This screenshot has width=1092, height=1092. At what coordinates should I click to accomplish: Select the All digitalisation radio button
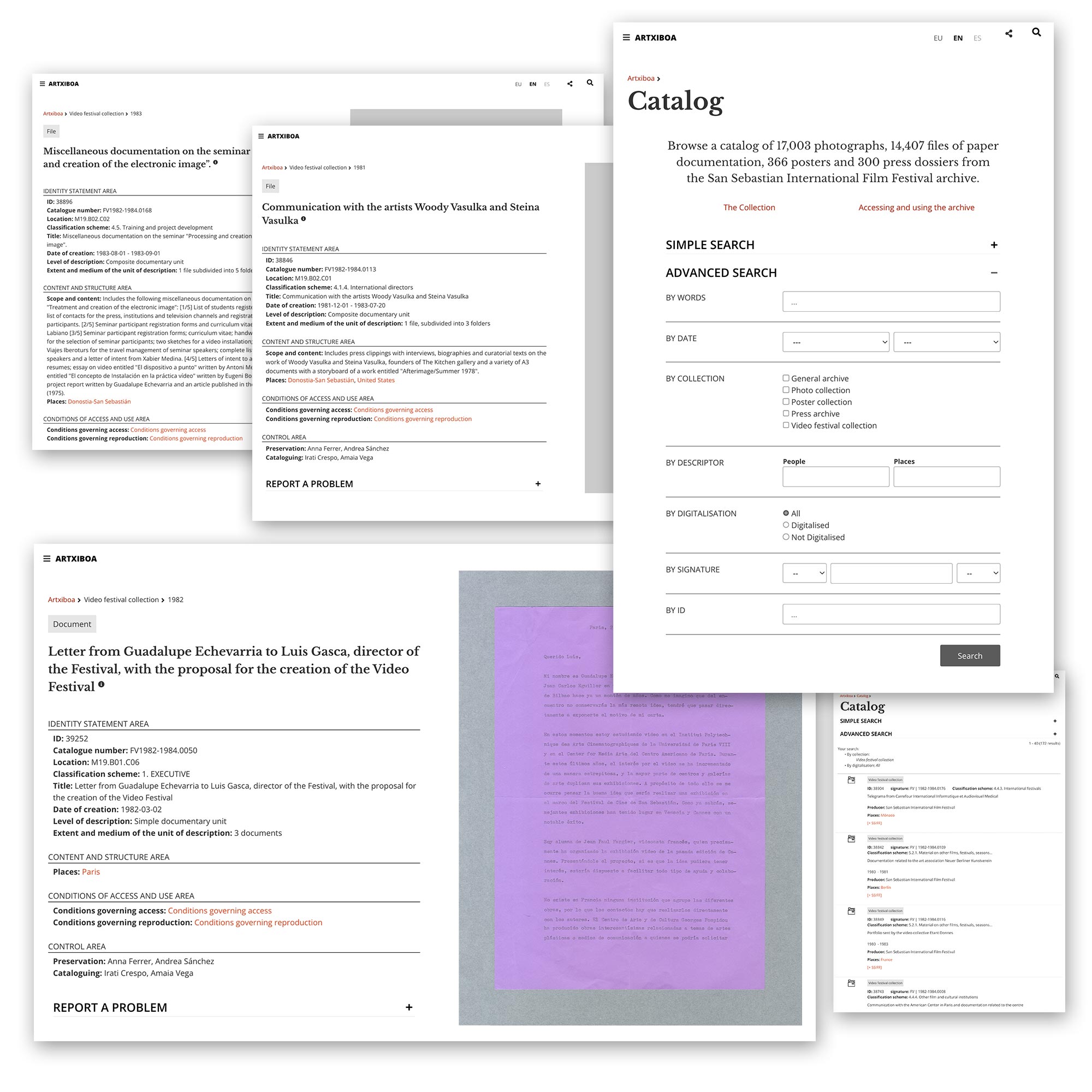pyautogui.click(x=786, y=513)
